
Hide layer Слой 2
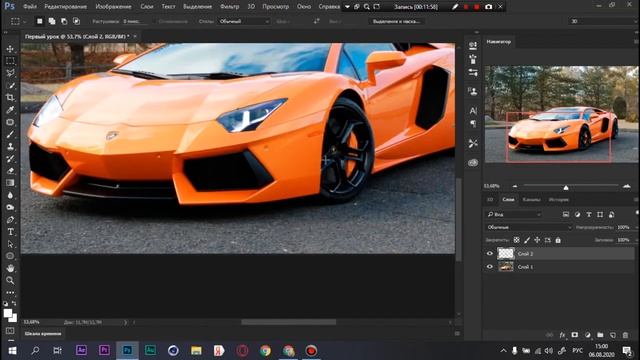point(490,253)
